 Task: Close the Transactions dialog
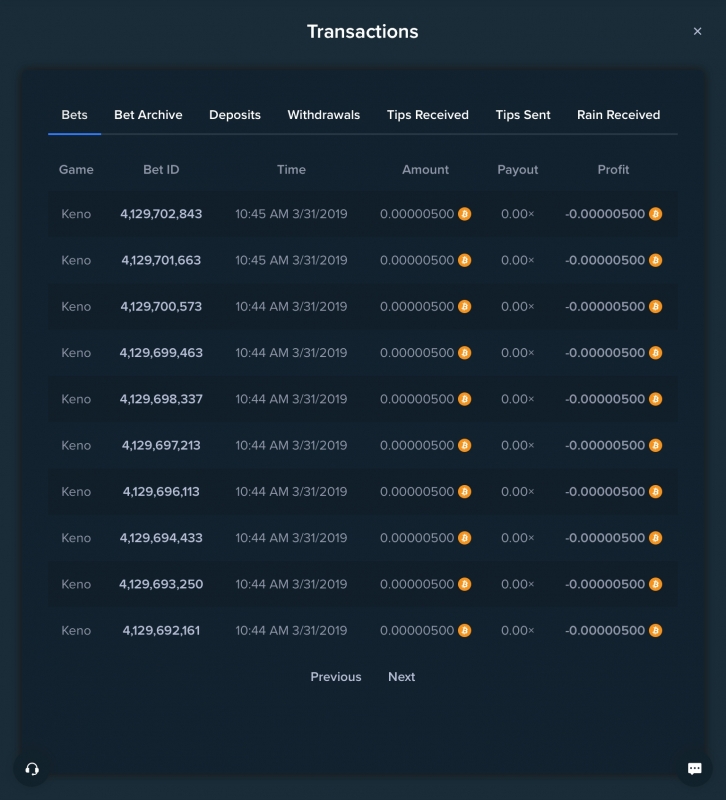(x=697, y=32)
